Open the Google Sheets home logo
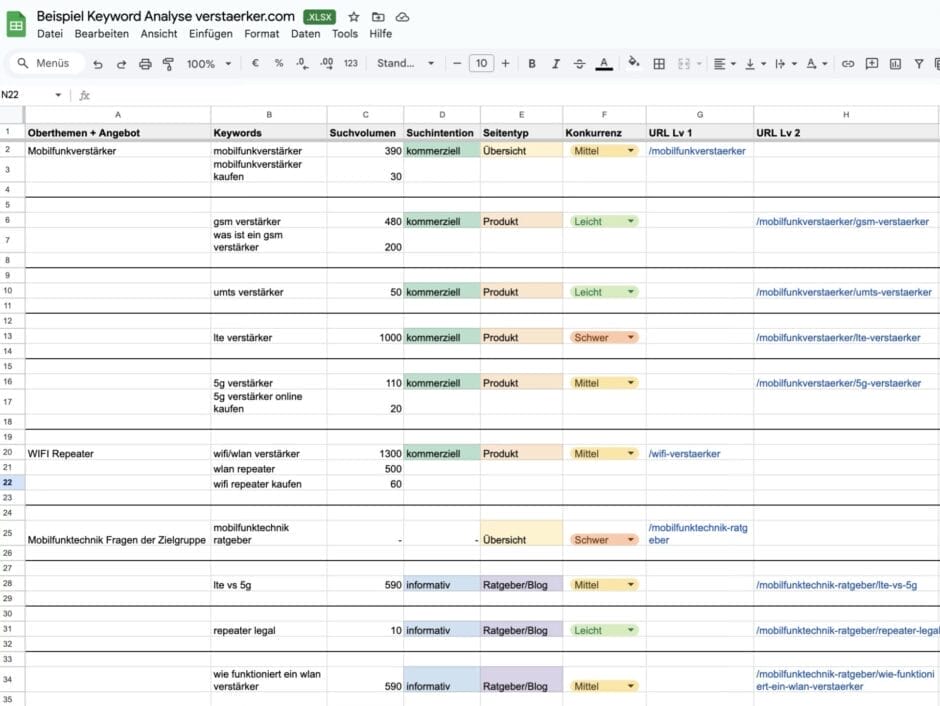The height and width of the screenshot is (706, 940). [16, 25]
